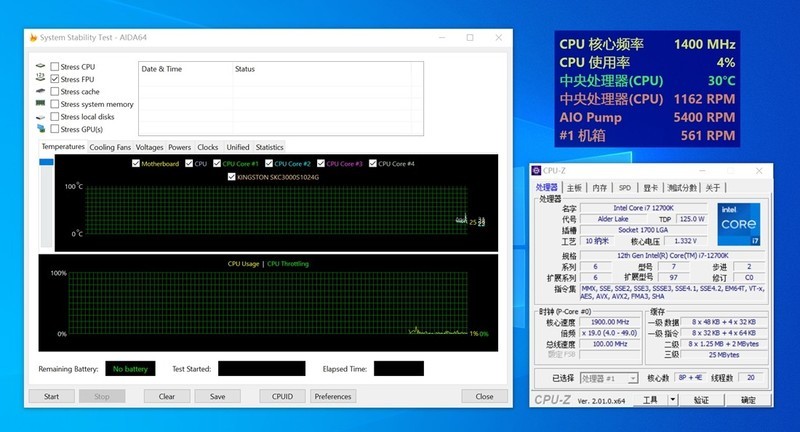800x432 pixels.
Task: Maximize the AIDA64 stability test window
Action: point(470,37)
